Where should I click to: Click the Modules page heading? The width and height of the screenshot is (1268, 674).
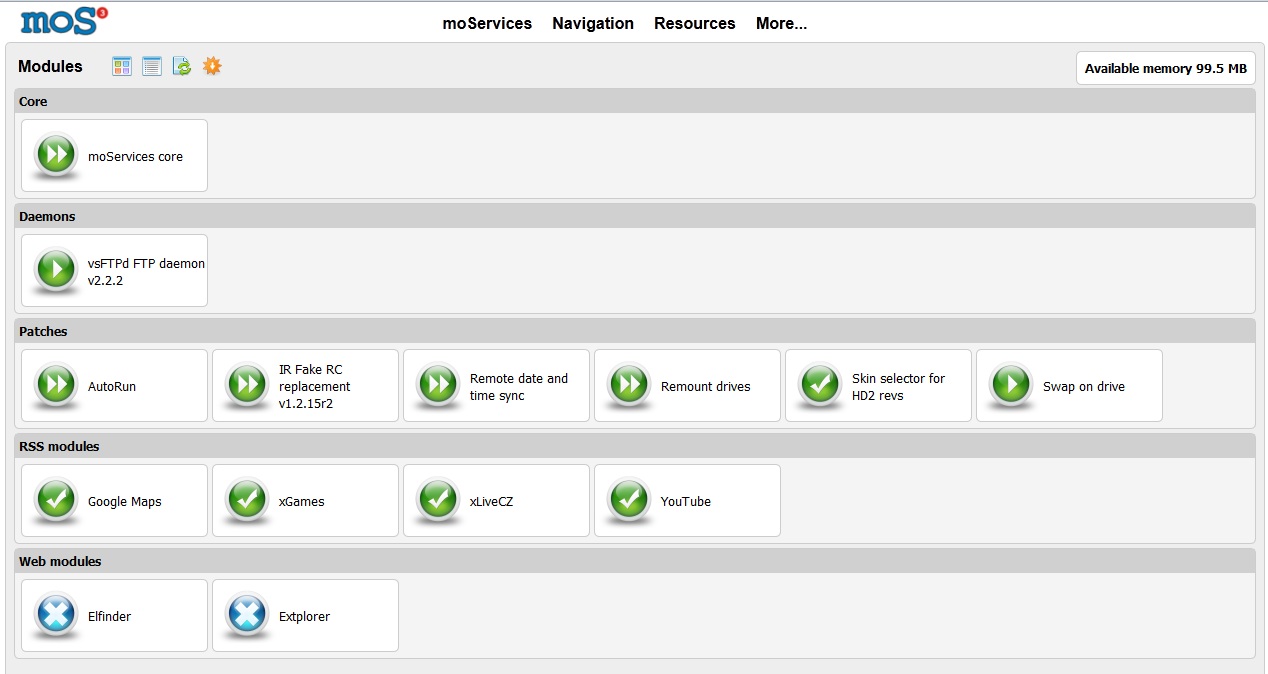click(50, 66)
